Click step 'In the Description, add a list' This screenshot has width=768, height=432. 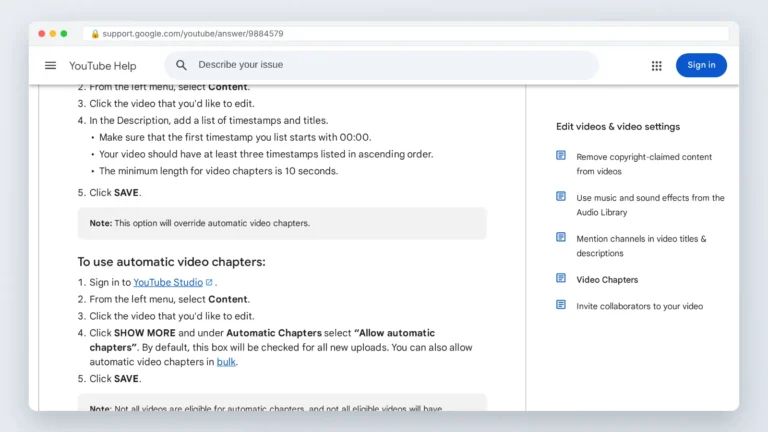click(x=209, y=120)
